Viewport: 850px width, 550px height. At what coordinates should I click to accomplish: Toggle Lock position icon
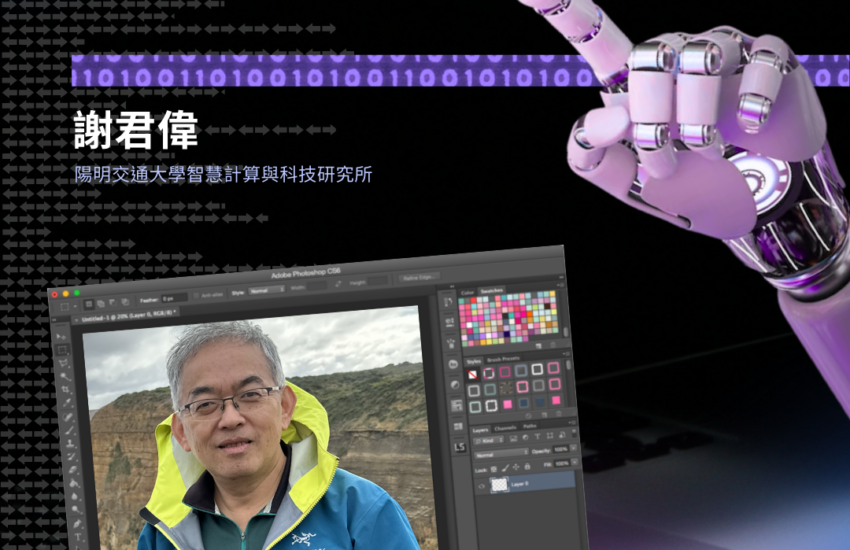pyautogui.click(x=516, y=467)
